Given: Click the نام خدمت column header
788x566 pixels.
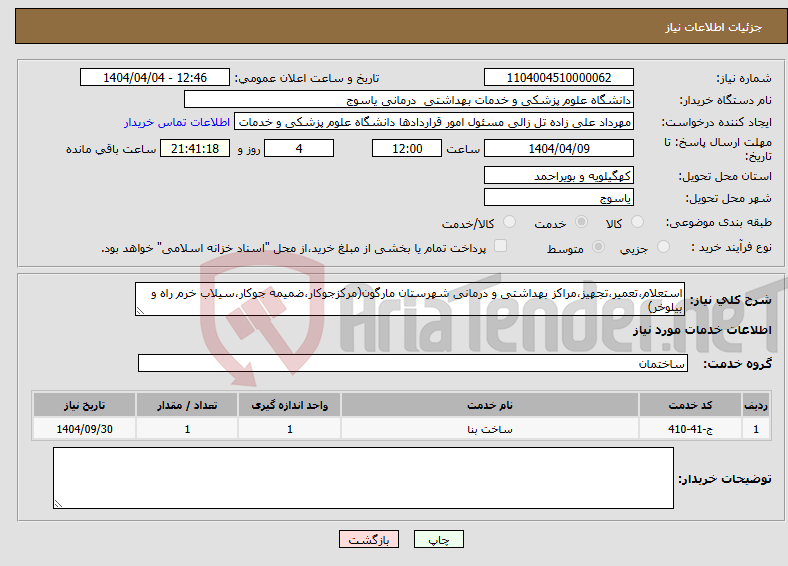Looking at the screenshot, I should (x=489, y=405).
